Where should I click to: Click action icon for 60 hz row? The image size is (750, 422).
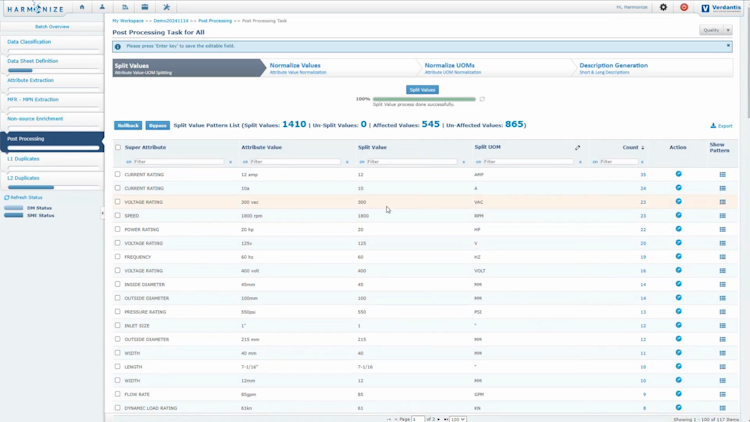coord(678,256)
